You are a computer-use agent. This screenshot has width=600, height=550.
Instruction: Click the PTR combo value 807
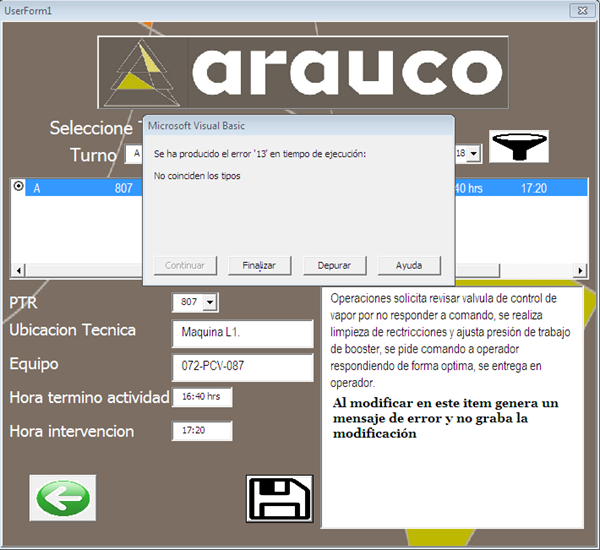189,302
